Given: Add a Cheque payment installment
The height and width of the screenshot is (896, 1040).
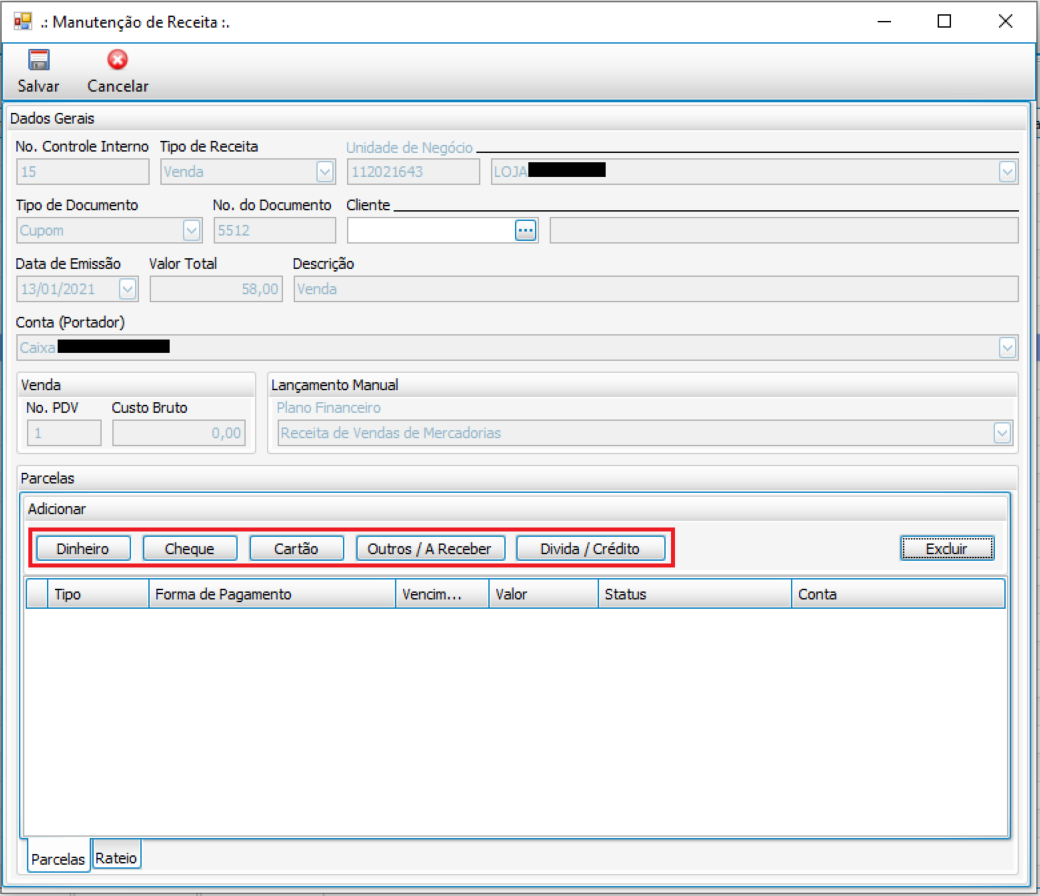Looking at the screenshot, I should tap(190, 548).
